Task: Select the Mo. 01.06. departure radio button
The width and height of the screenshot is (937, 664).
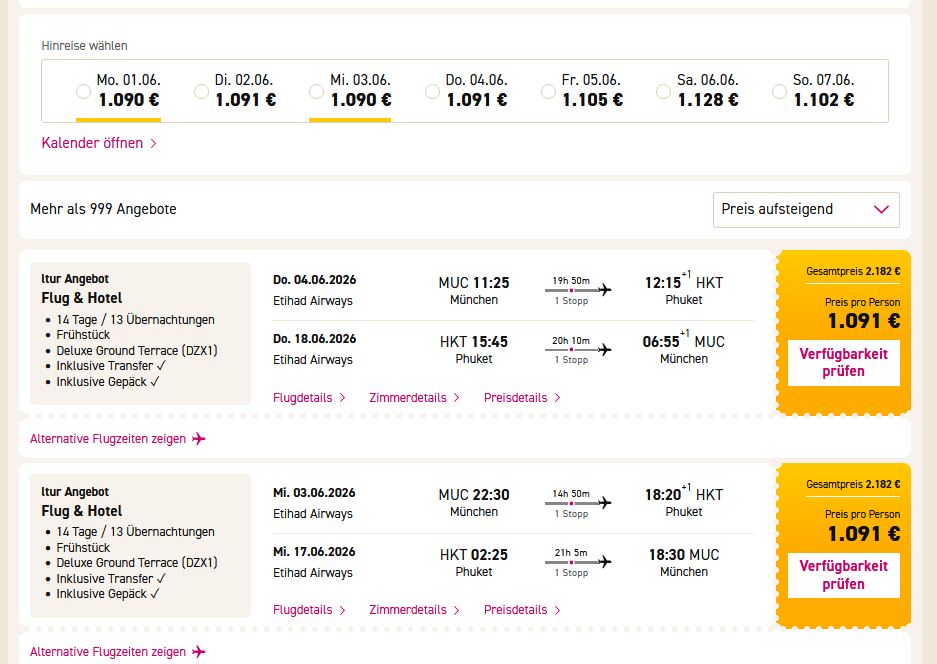Action: tap(84, 91)
